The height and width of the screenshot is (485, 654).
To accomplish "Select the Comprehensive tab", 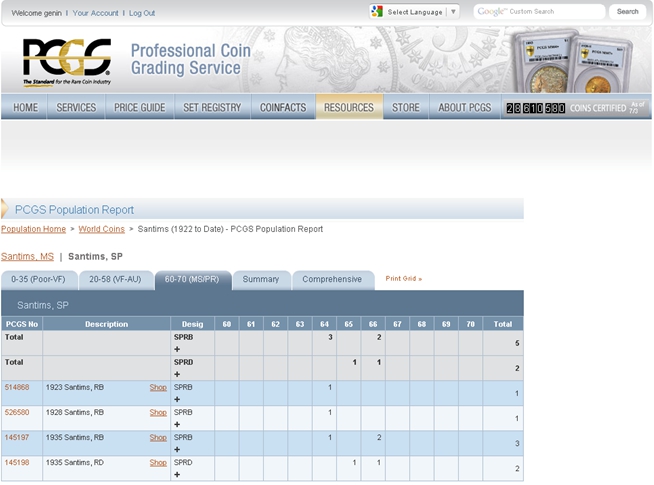I will pyautogui.click(x=332, y=280).
